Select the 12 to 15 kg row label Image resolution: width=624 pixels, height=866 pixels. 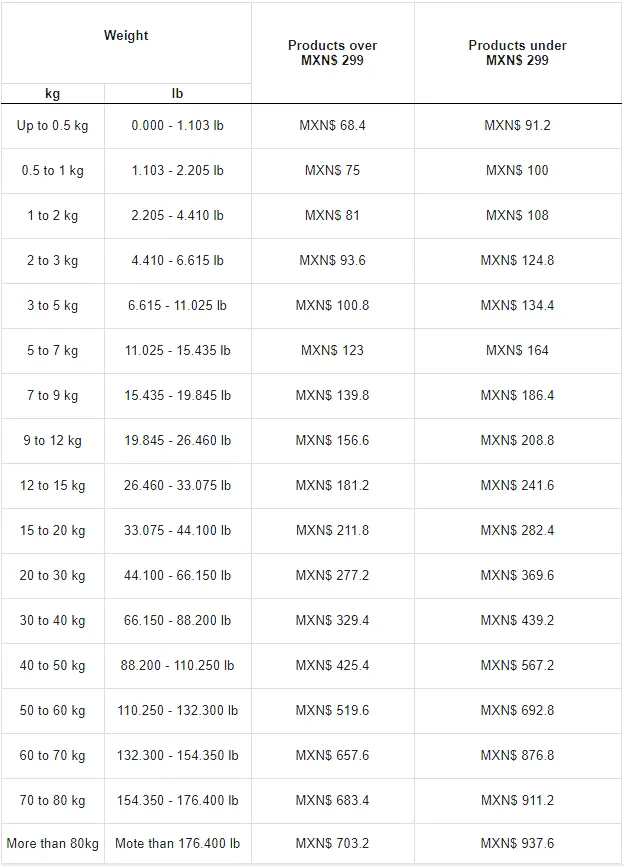coord(52,485)
